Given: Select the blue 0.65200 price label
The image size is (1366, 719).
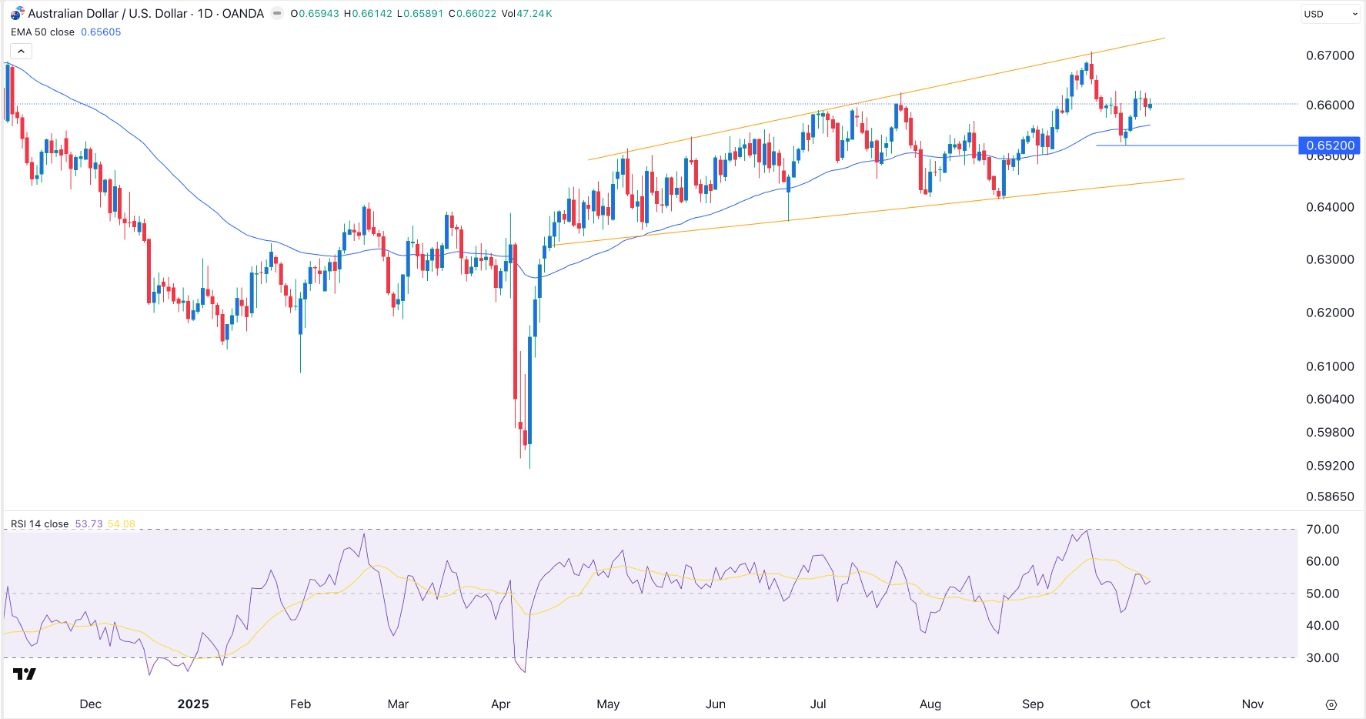Looking at the screenshot, I should point(1330,145).
